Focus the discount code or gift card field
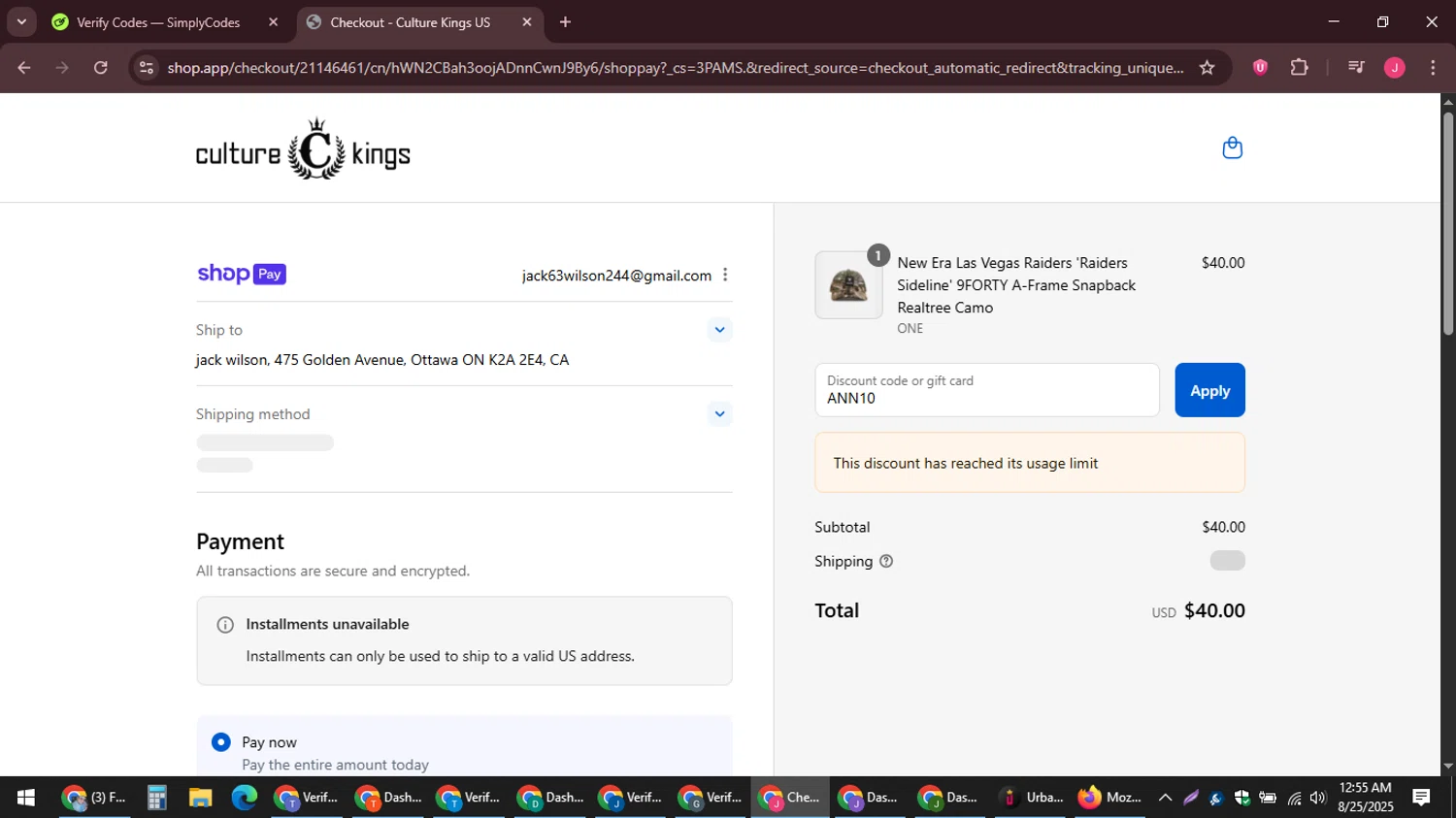The image size is (1456, 818). pyautogui.click(x=987, y=390)
